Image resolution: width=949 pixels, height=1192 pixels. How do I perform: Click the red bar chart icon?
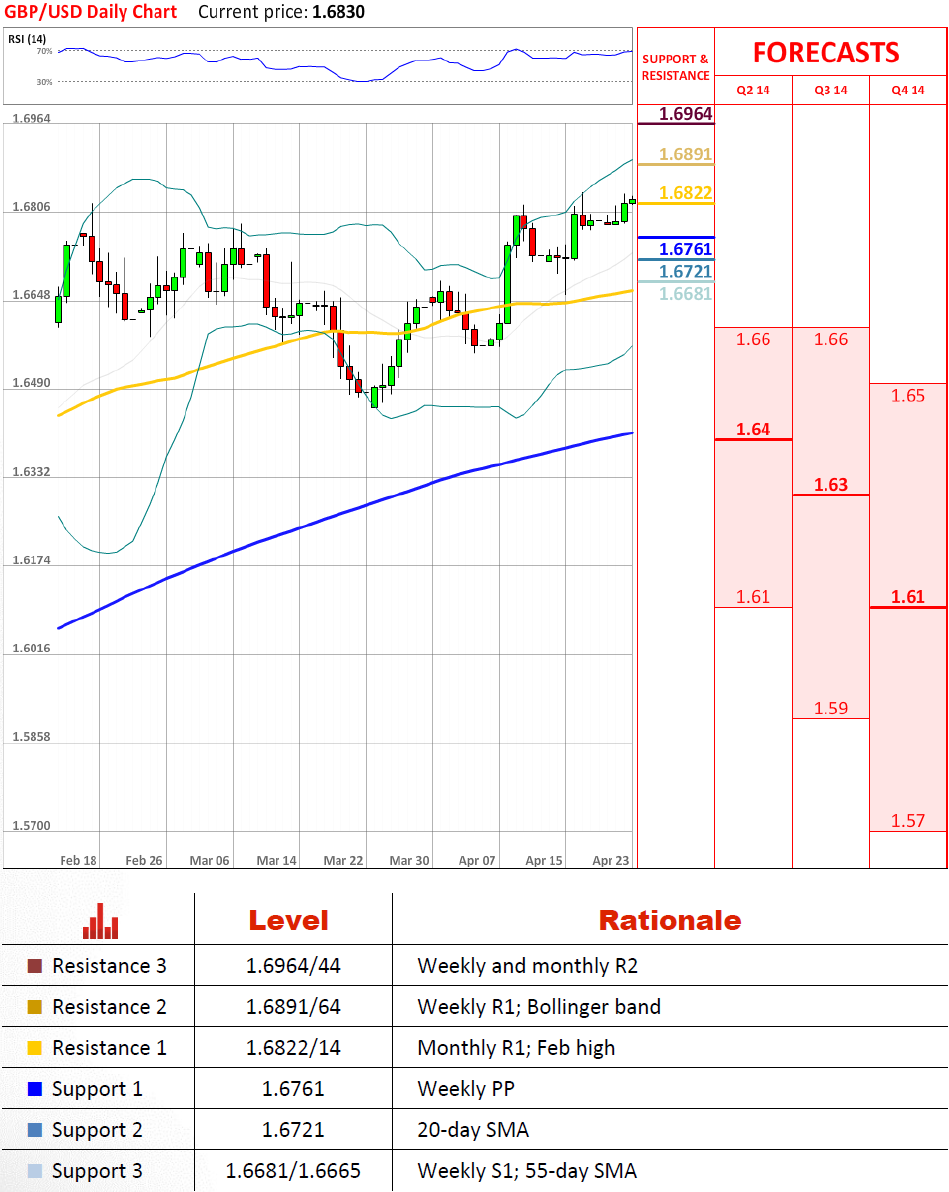tap(100, 921)
